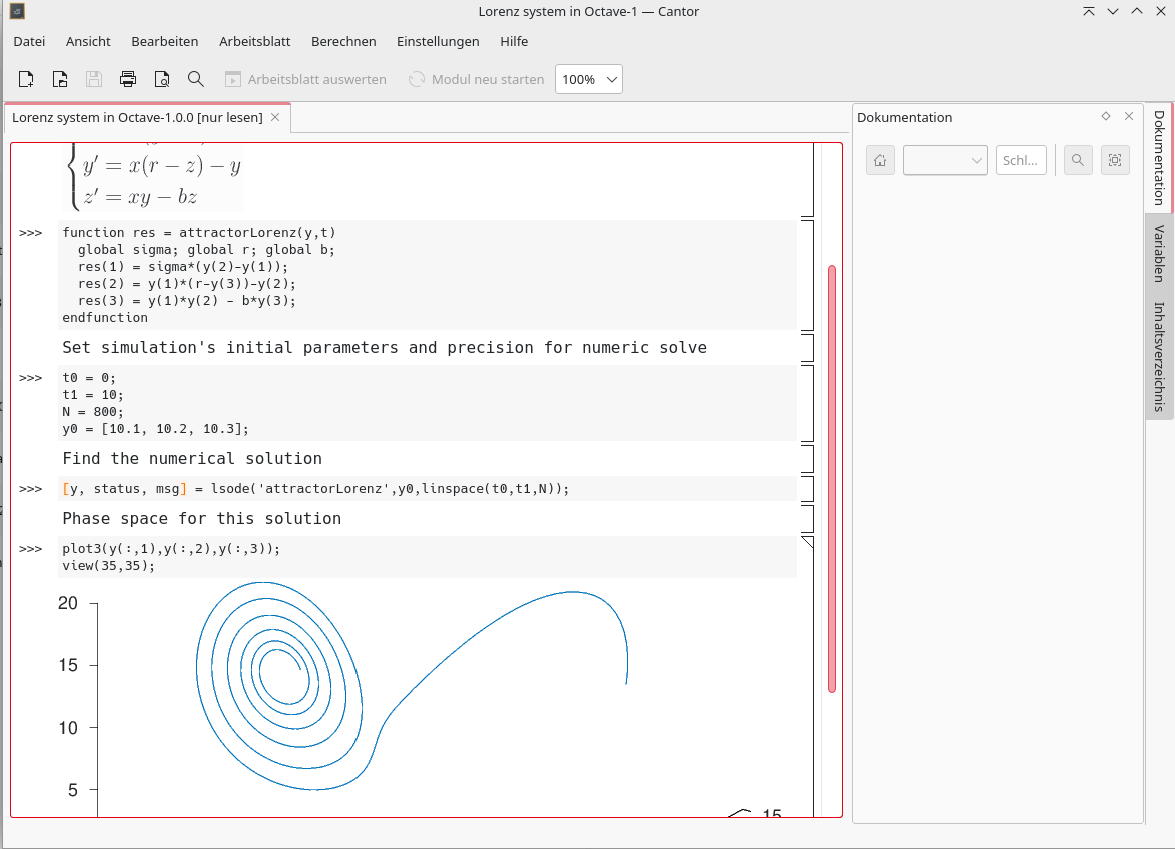Viewport: 1175px width, 849px height.
Task: Click the 'N = 800;' code line
Action: [93, 412]
